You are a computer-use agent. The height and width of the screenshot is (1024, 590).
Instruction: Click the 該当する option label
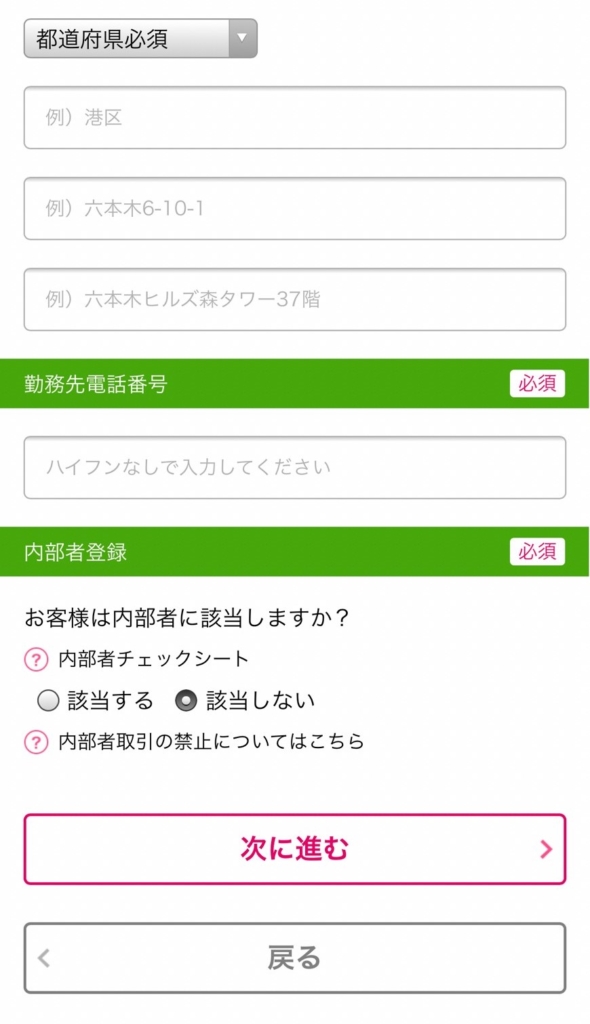pos(110,701)
